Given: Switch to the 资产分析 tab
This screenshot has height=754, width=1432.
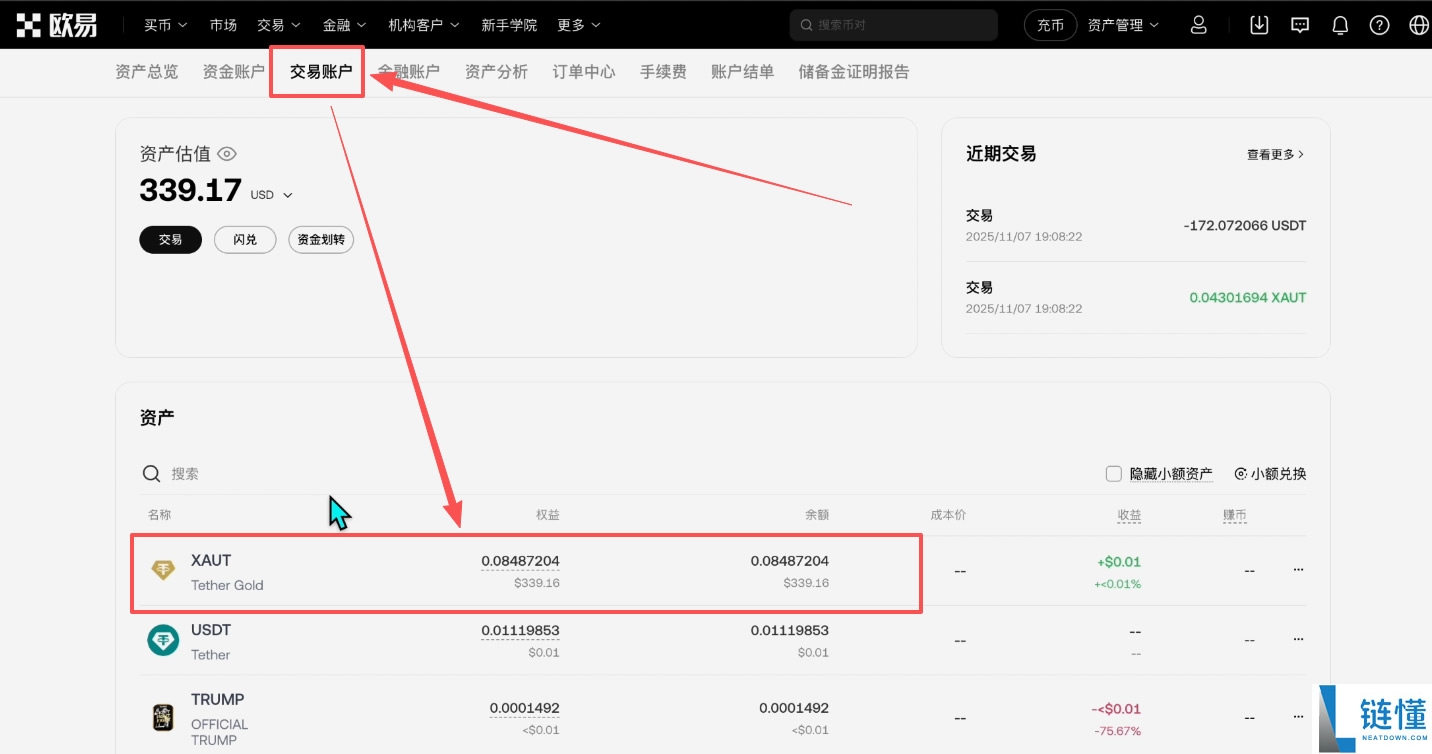Looking at the screenshot, I should coord(496,71).
